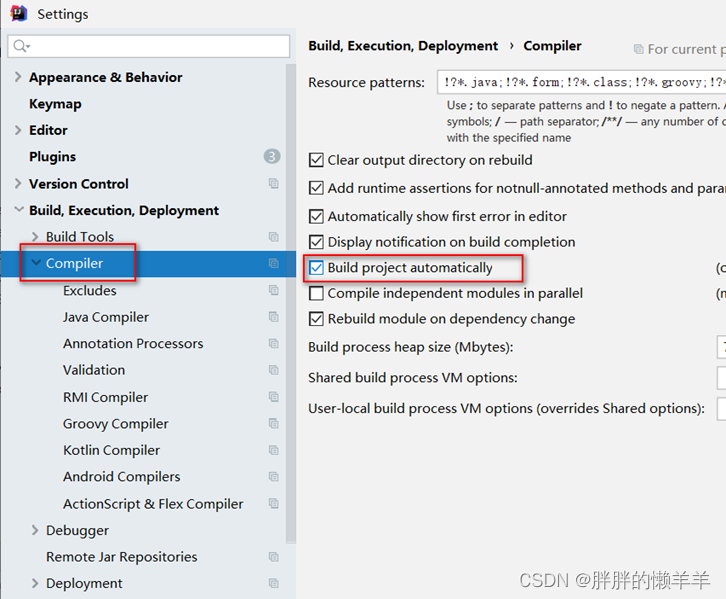Click the Plugins update count badge
The width and height of the screenshot is (726, 599).
[272, 156]
